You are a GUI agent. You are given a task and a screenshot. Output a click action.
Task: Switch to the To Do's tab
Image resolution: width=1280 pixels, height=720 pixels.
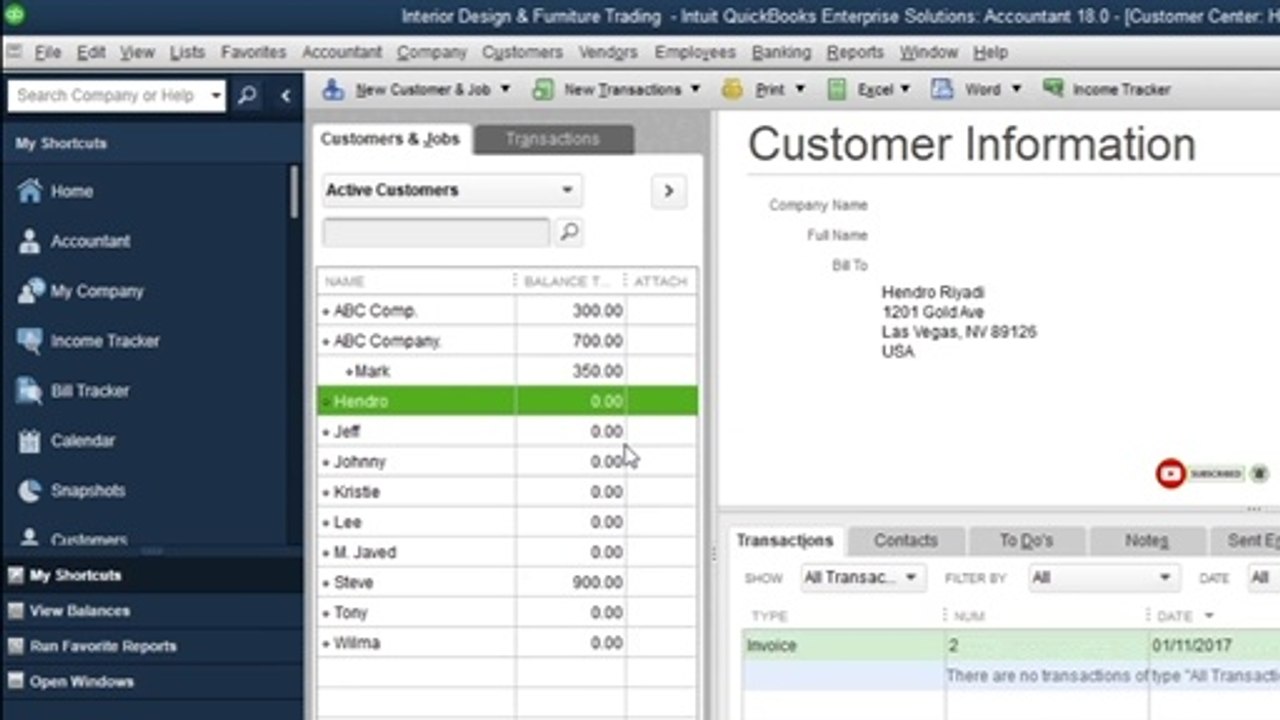pyautogui.click(x=1026, y=540)
